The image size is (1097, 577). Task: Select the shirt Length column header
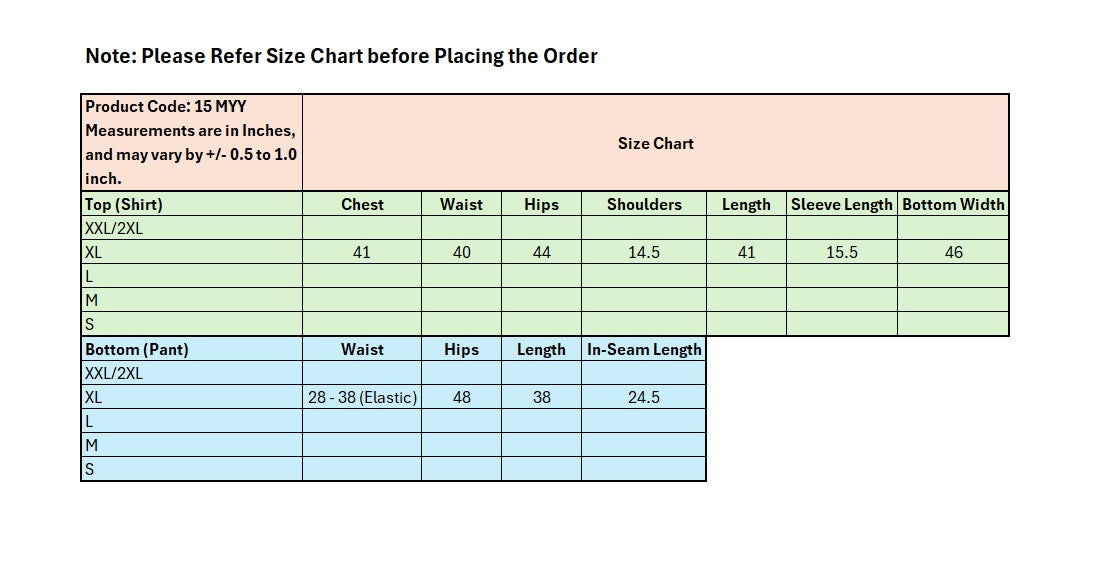click(746, 204)
